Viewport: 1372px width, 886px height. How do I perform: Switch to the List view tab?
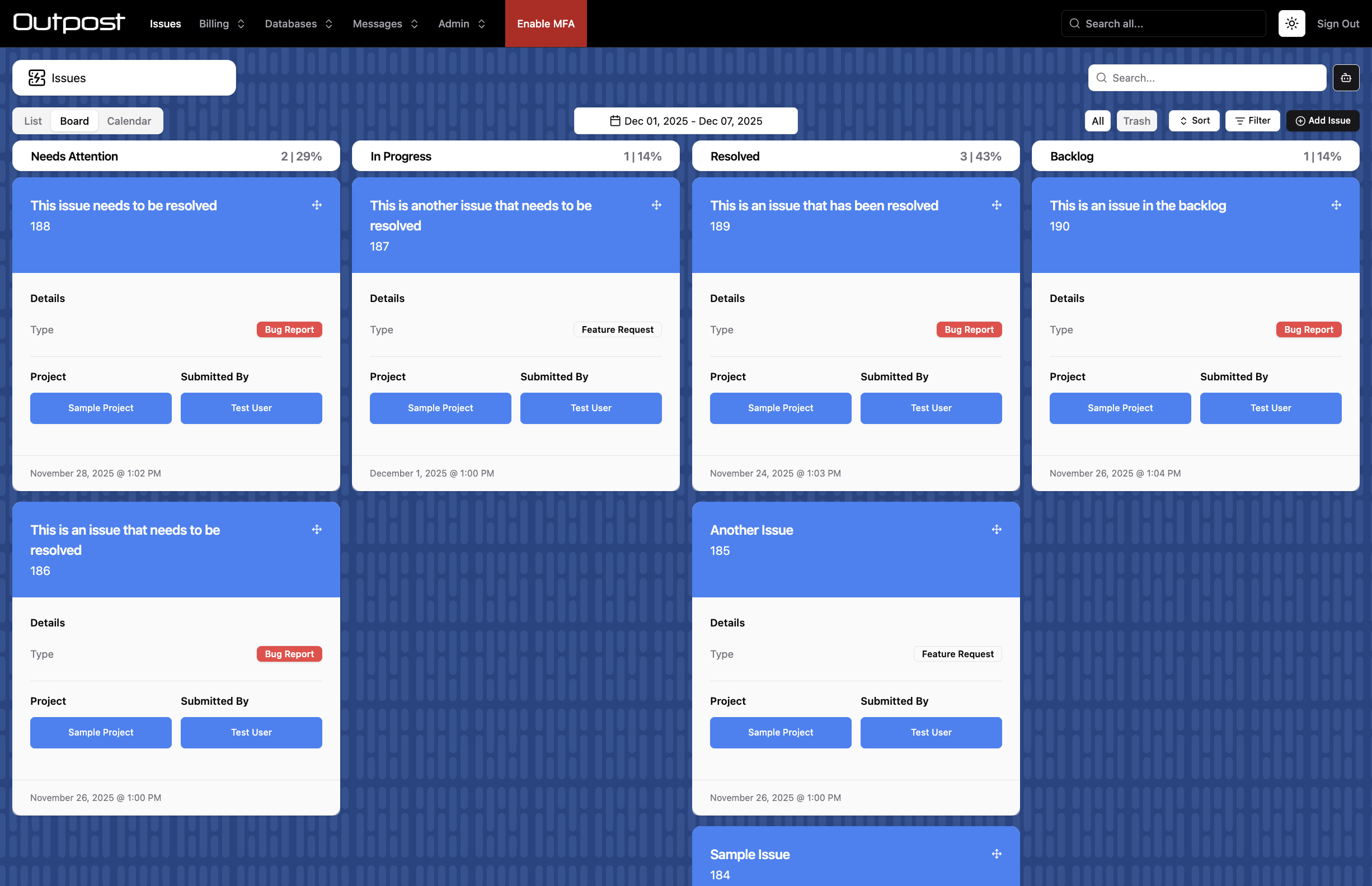click(33, 121)
